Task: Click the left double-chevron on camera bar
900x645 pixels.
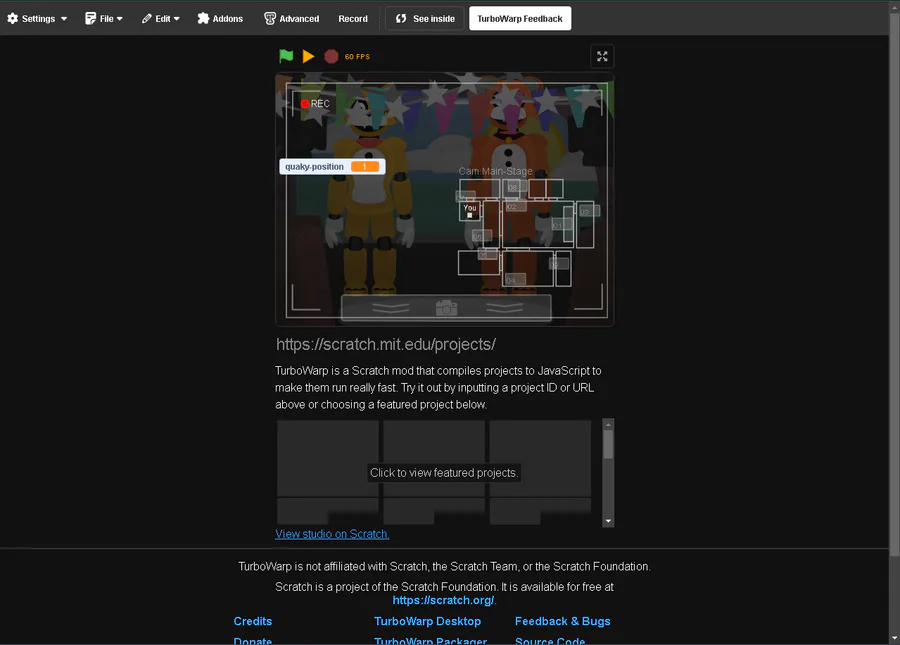Action: [391, 308]
